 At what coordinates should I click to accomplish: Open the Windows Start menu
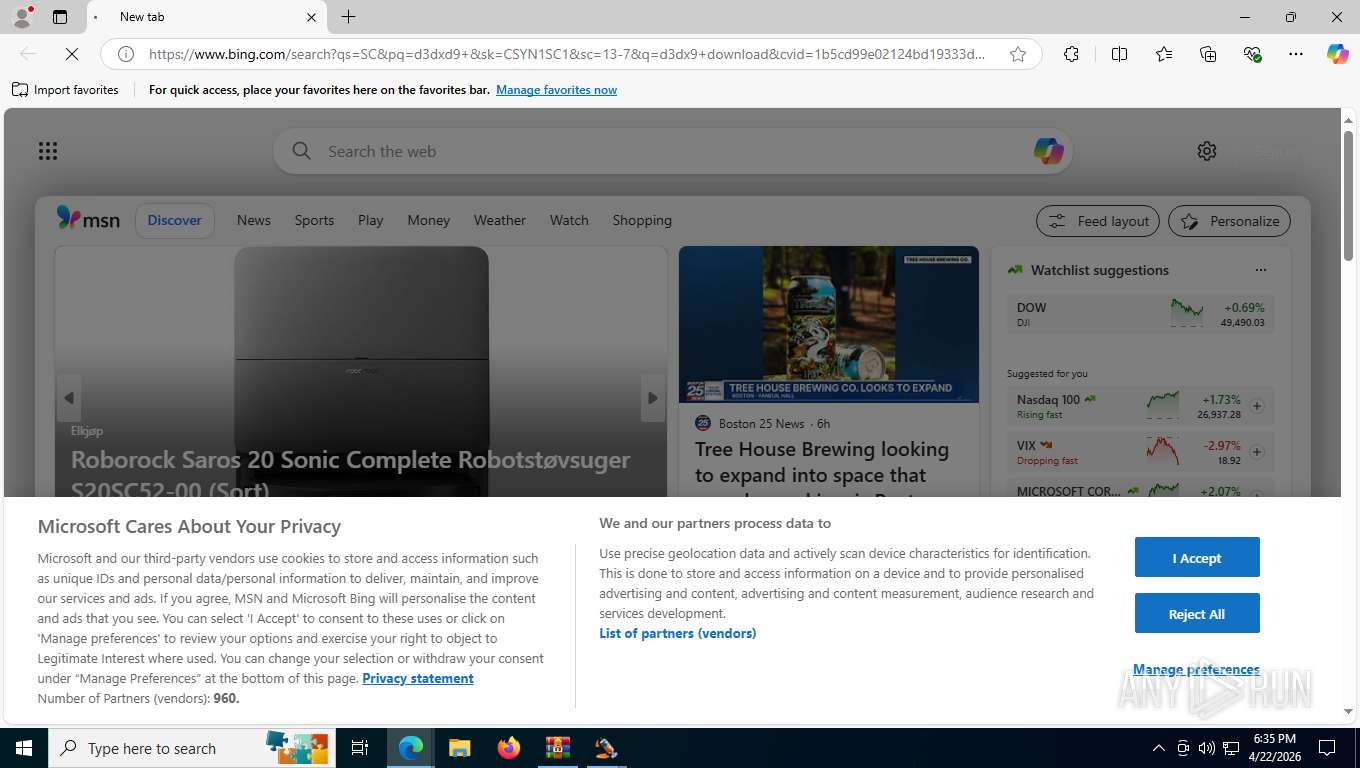(x=23, y=748)
